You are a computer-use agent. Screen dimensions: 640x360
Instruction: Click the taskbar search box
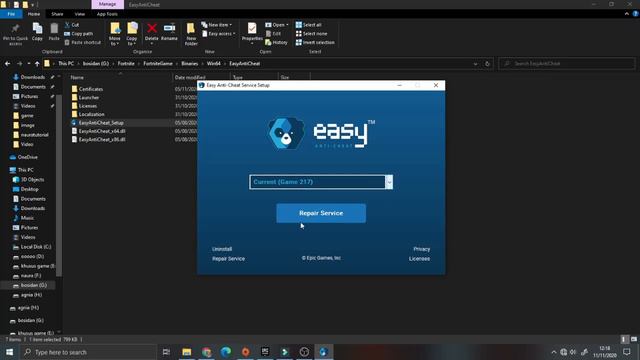[88, 352]
